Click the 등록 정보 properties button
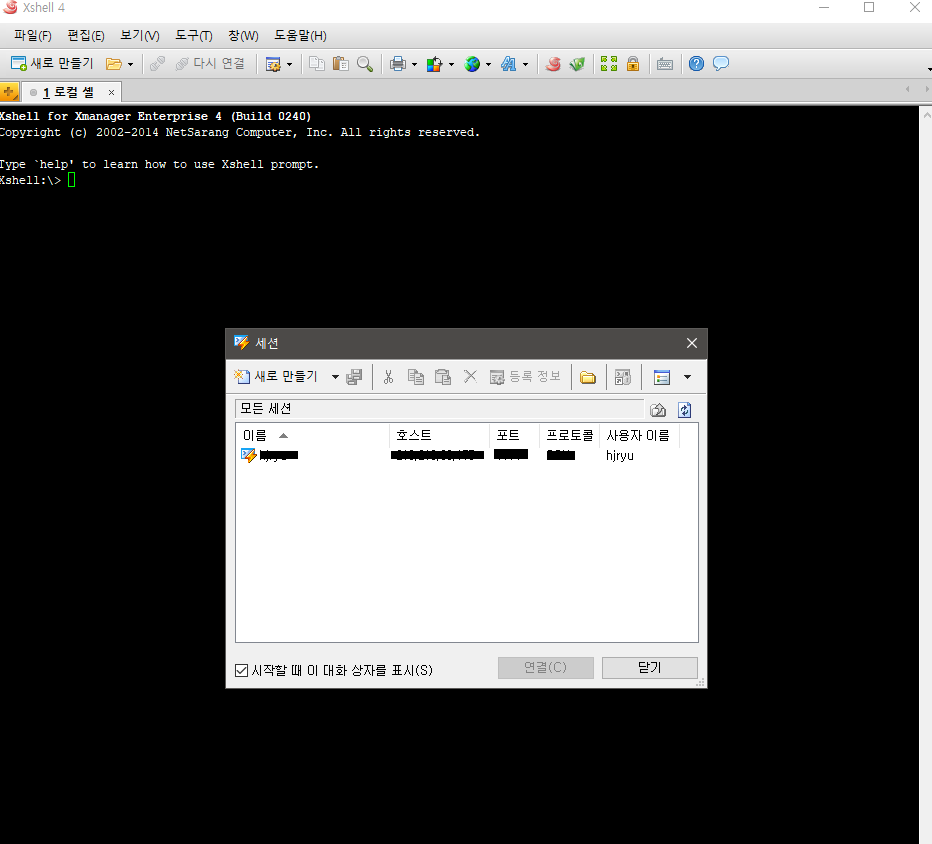This screenshot has height=844, width=932. tap(525, 376)
